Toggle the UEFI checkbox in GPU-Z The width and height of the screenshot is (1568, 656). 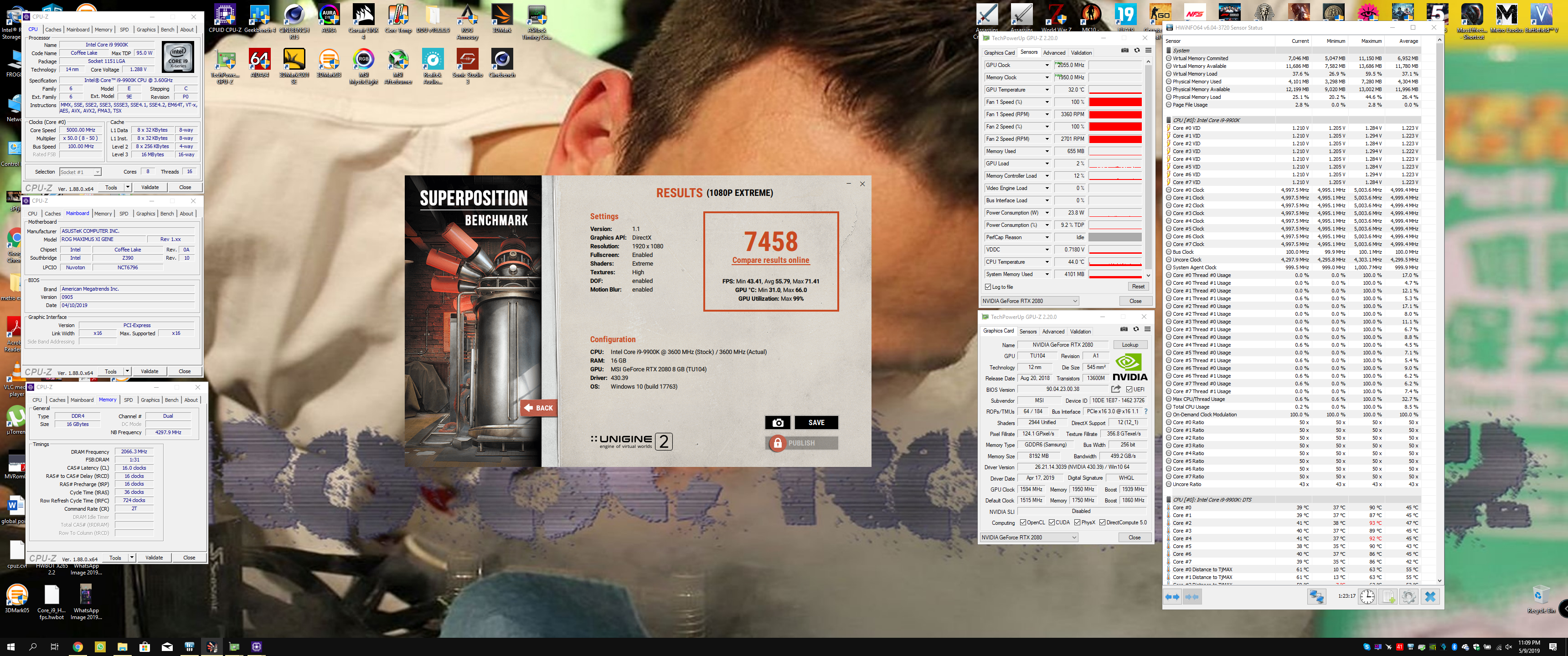point(1129,389)
